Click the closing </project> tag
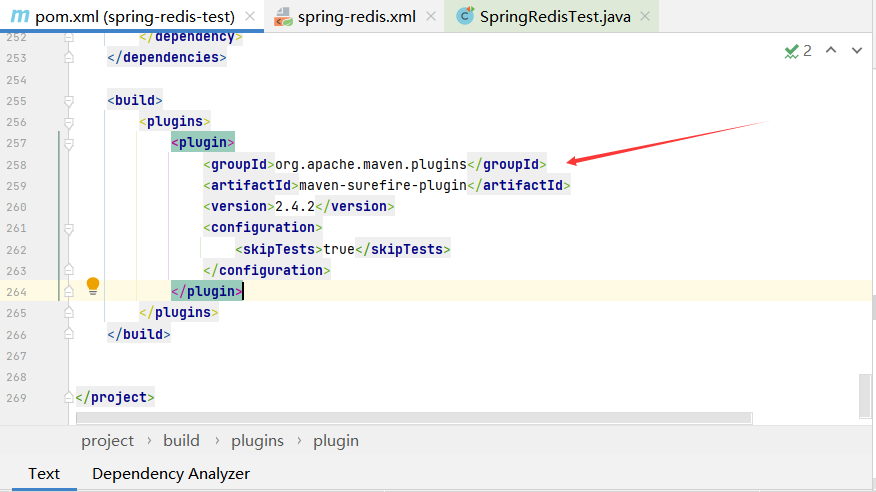This screenshot has height=492, width=876. pos(115,398)
